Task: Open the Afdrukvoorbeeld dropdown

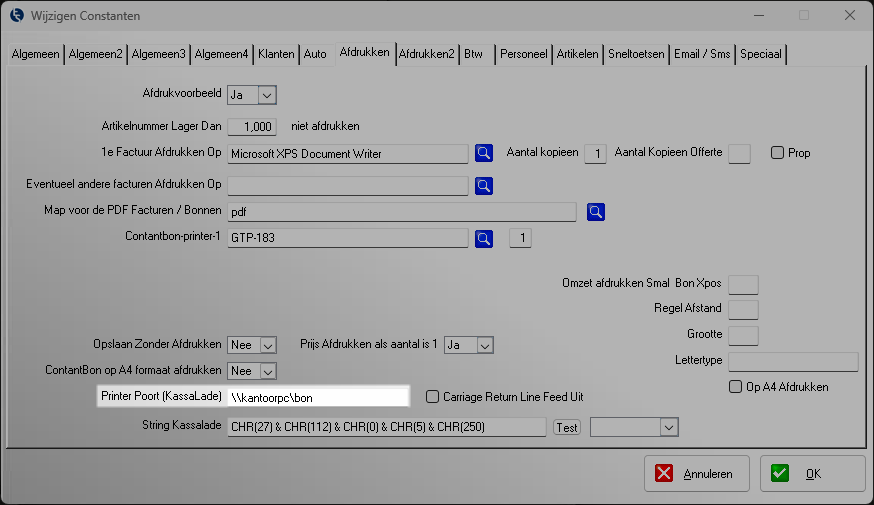Action: pos(266,94)
